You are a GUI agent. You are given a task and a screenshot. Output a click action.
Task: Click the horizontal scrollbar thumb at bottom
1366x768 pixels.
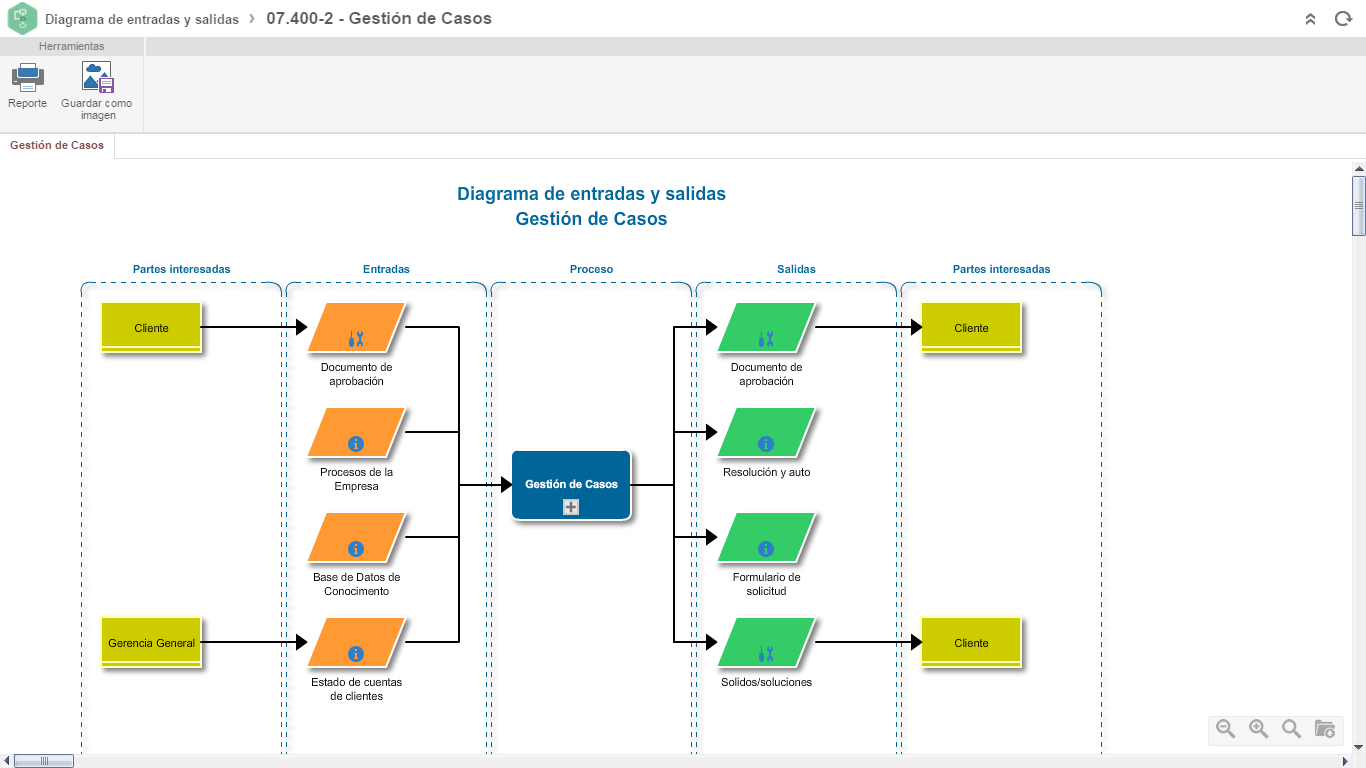tap(44, 761)
